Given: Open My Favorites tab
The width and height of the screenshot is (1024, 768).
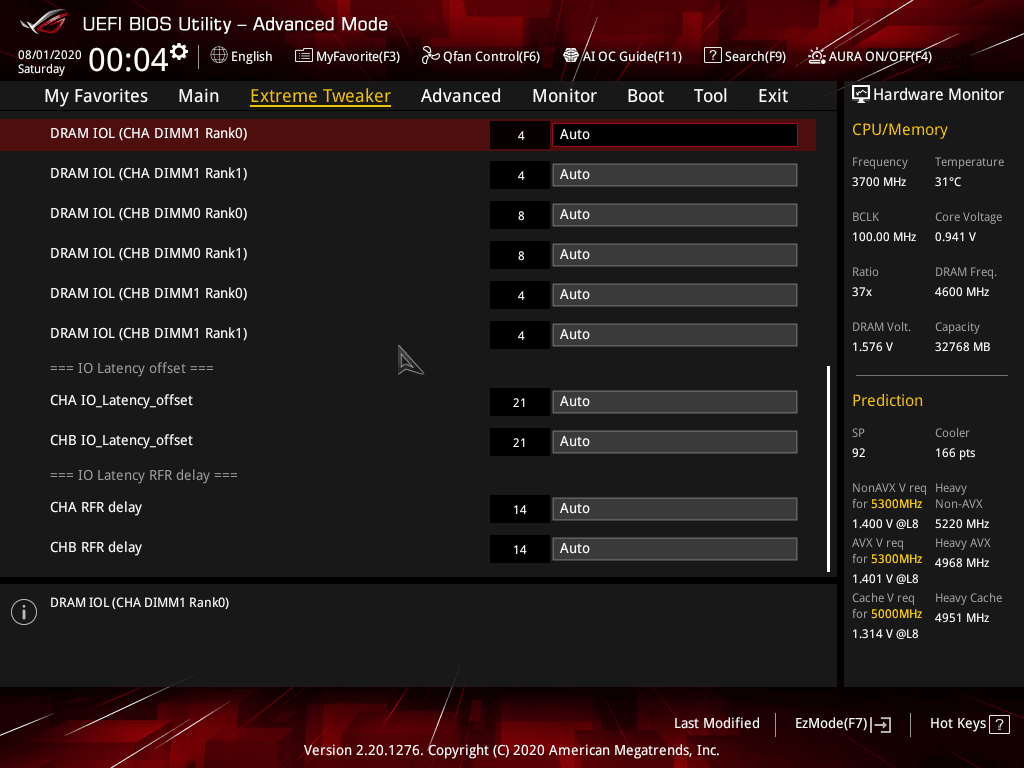Looking at the screenshot, I should point(96,95).
